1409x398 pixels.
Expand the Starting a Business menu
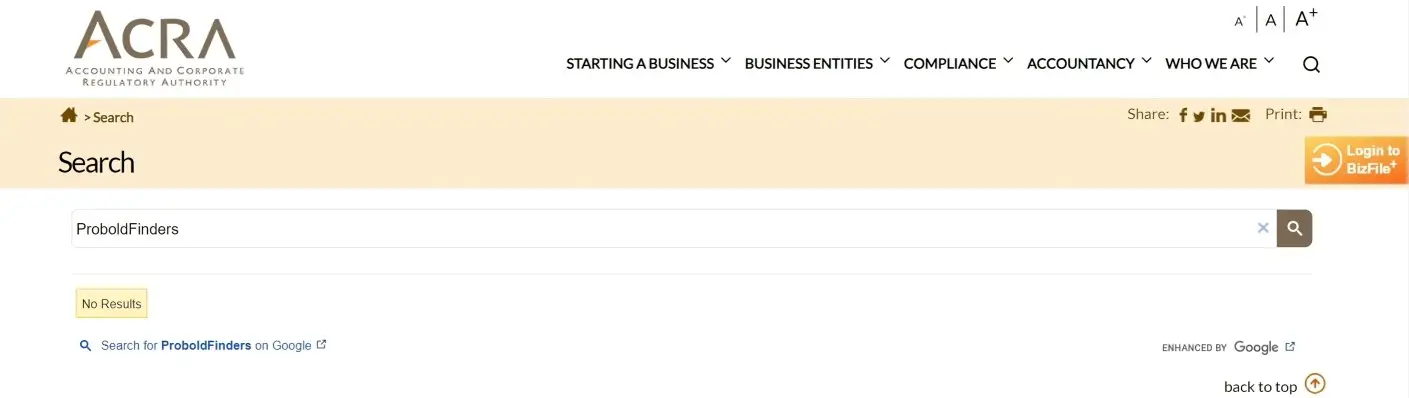tap(649, 63)
